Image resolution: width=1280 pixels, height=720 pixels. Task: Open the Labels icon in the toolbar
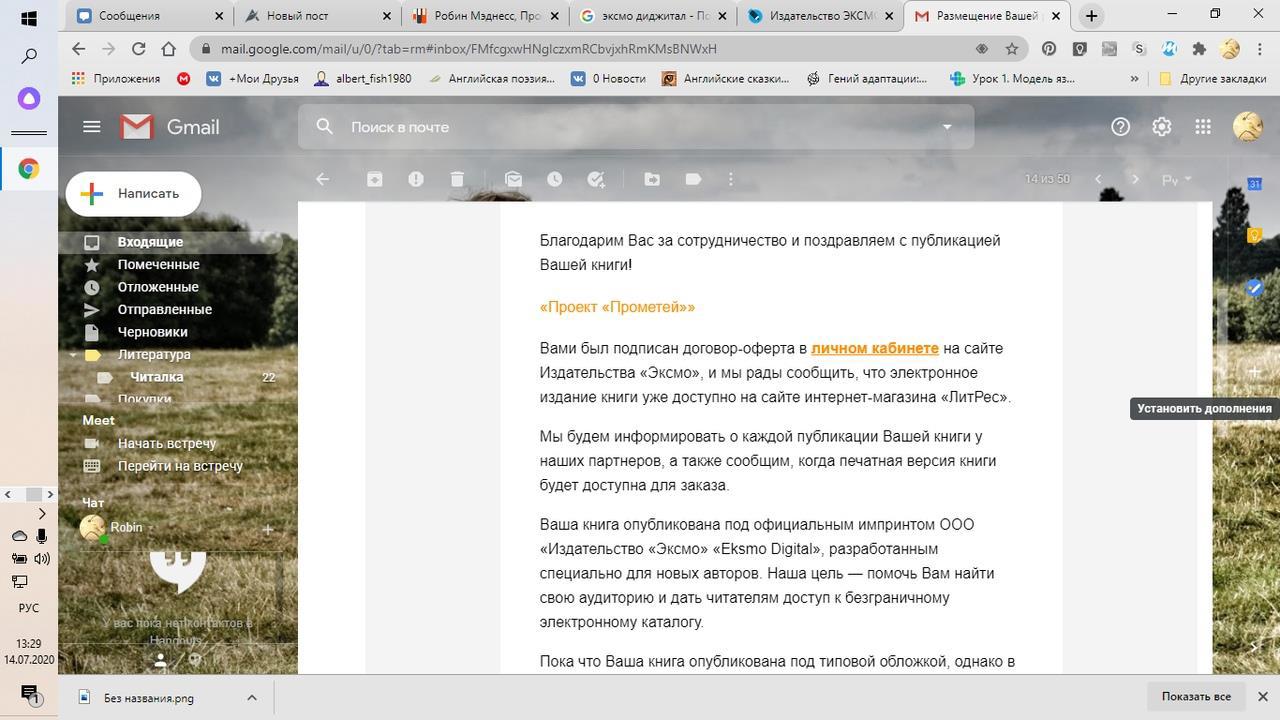point(693,179)
